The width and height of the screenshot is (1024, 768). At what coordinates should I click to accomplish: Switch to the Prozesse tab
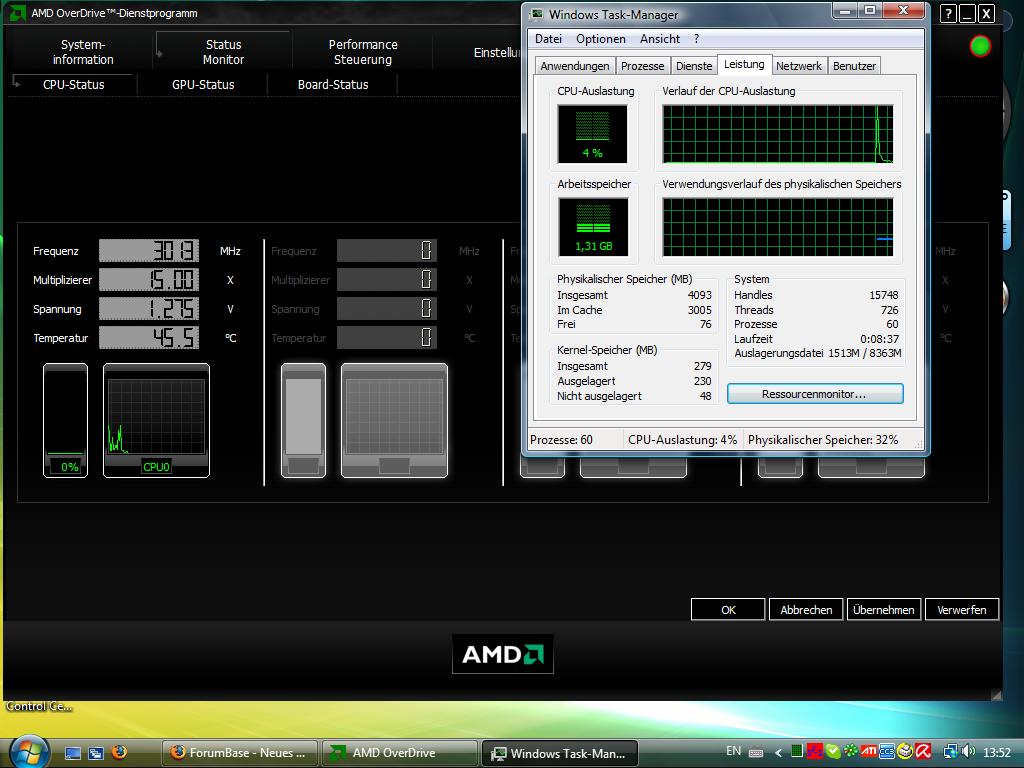point(643,66)
